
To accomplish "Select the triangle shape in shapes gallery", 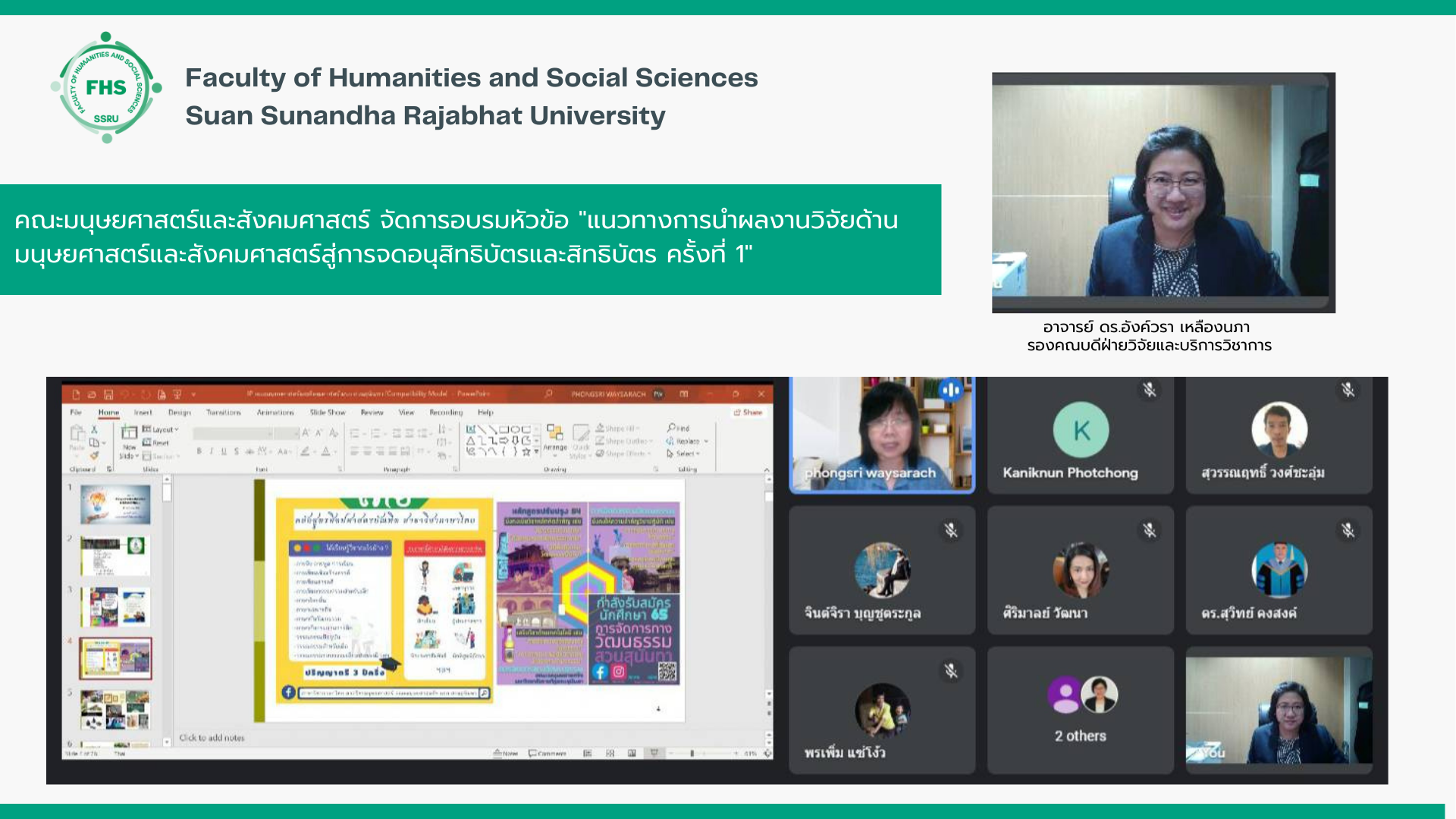I will point(471,441).
